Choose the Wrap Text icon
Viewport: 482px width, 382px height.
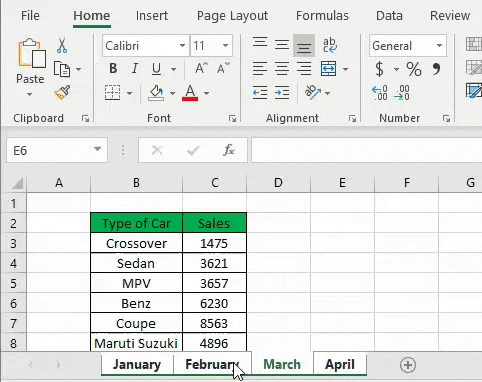(330, 45)
